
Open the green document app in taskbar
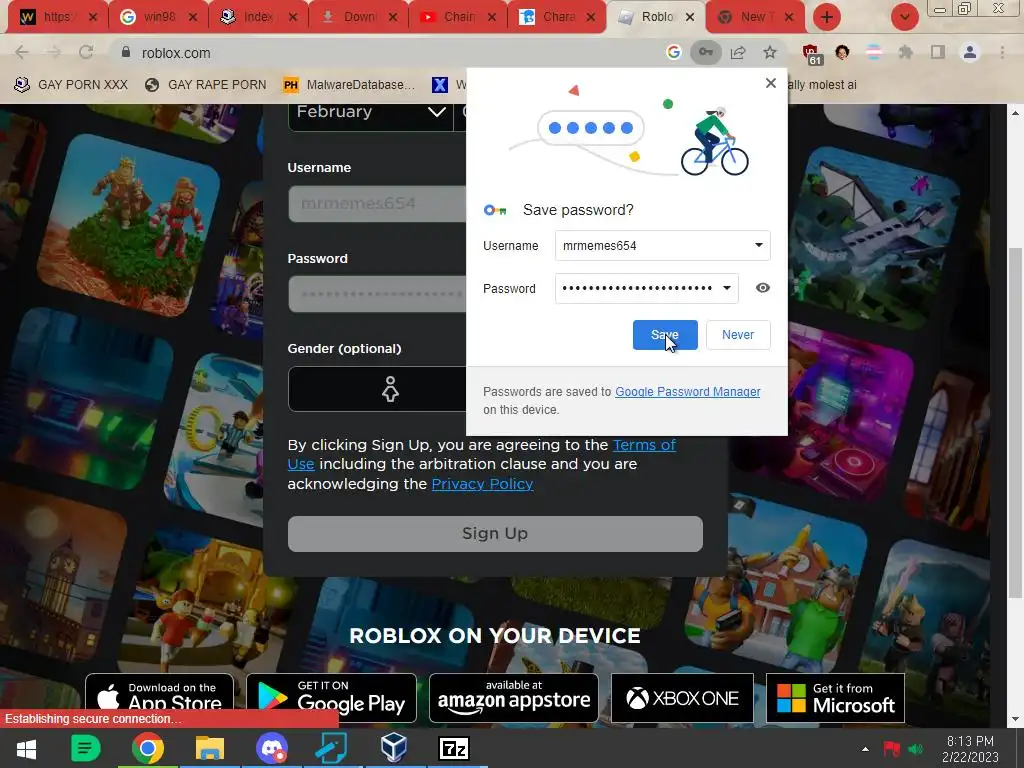click(86, 748)
